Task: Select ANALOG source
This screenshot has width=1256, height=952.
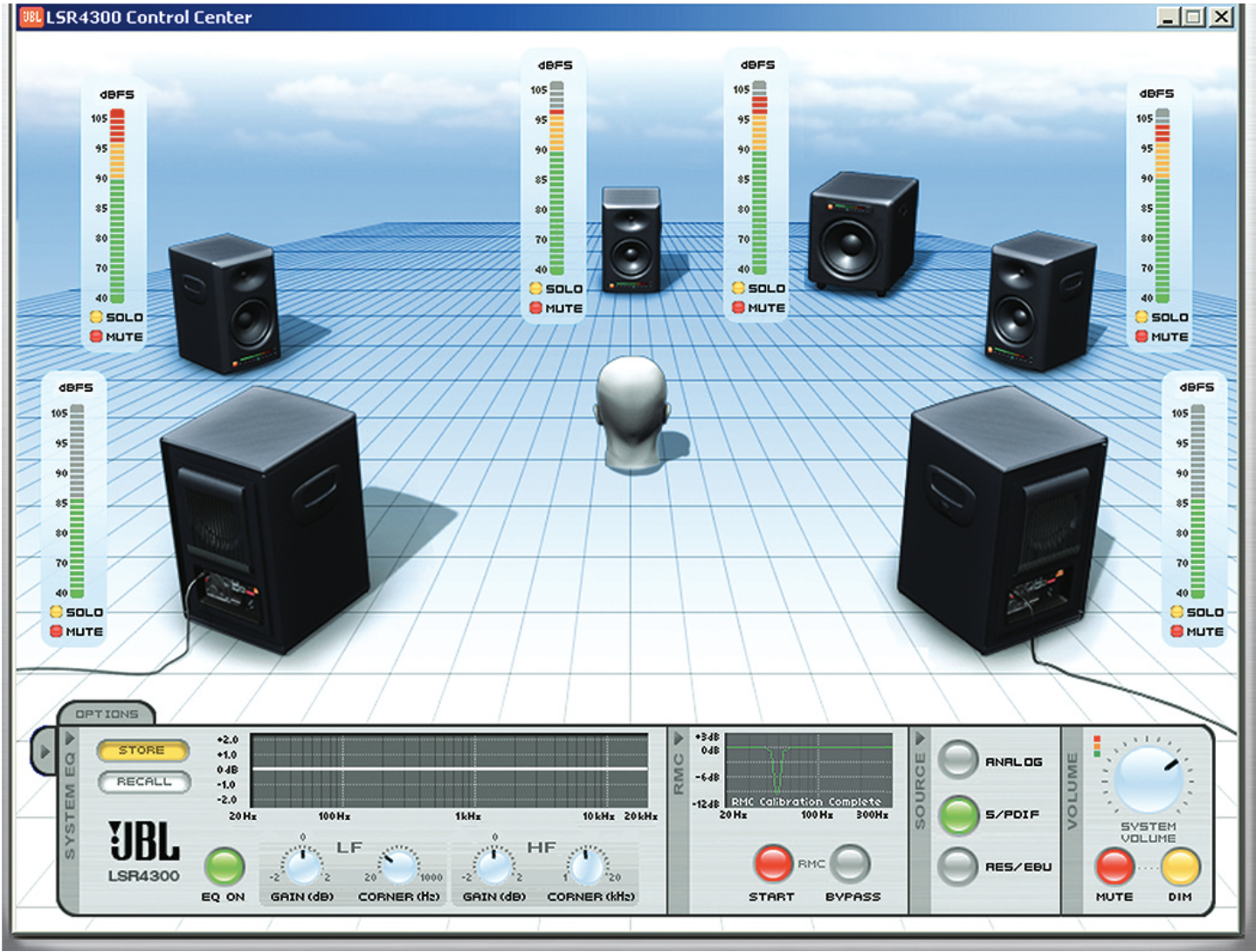Action: tap(958, 760)
